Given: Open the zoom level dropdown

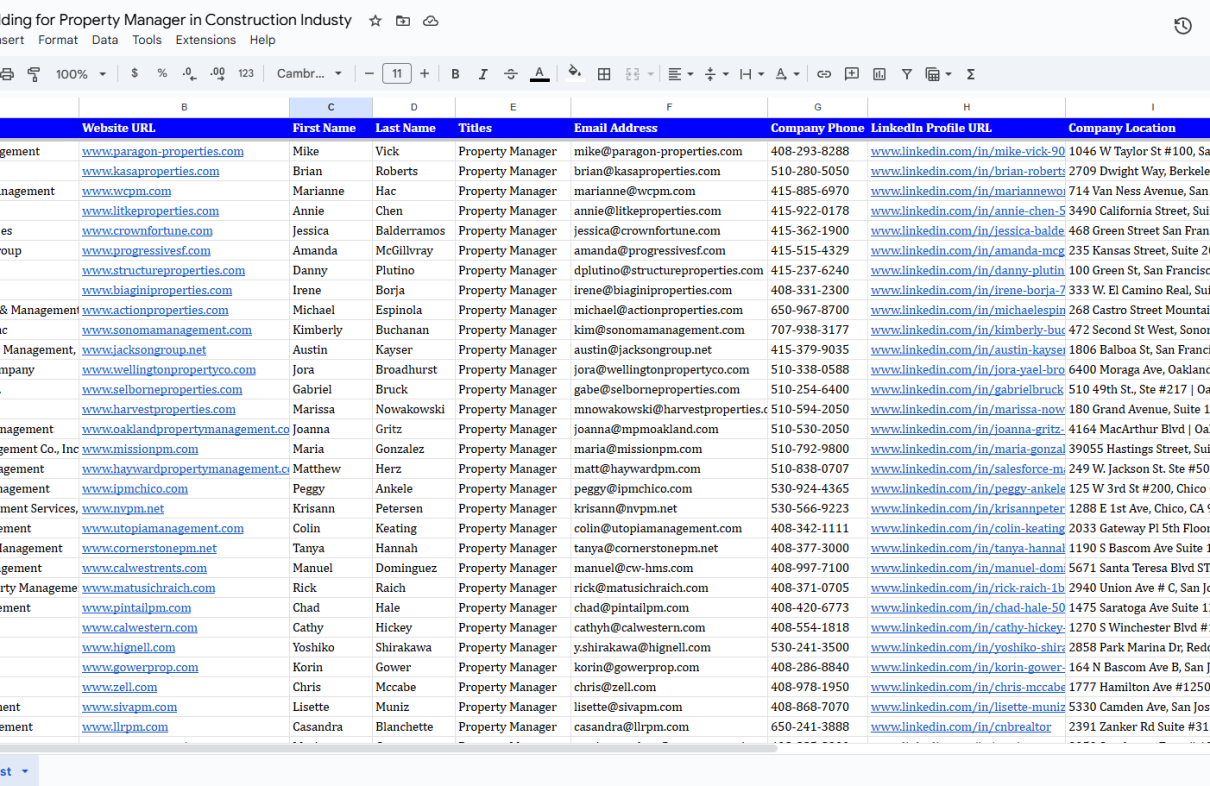Looking at the screenshot, I should click(81, 74).
